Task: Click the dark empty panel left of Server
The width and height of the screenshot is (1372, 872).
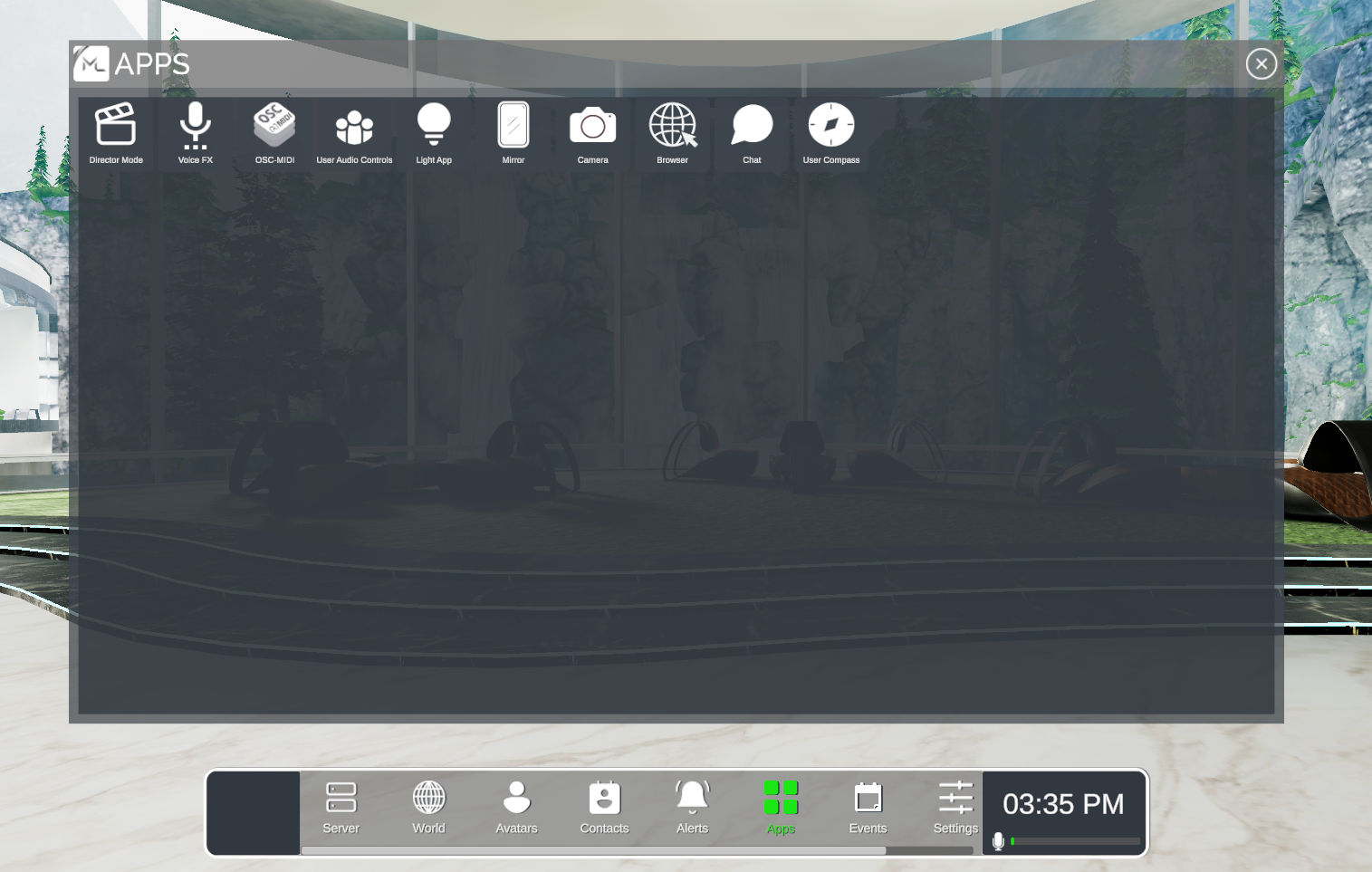Action: 254,813
